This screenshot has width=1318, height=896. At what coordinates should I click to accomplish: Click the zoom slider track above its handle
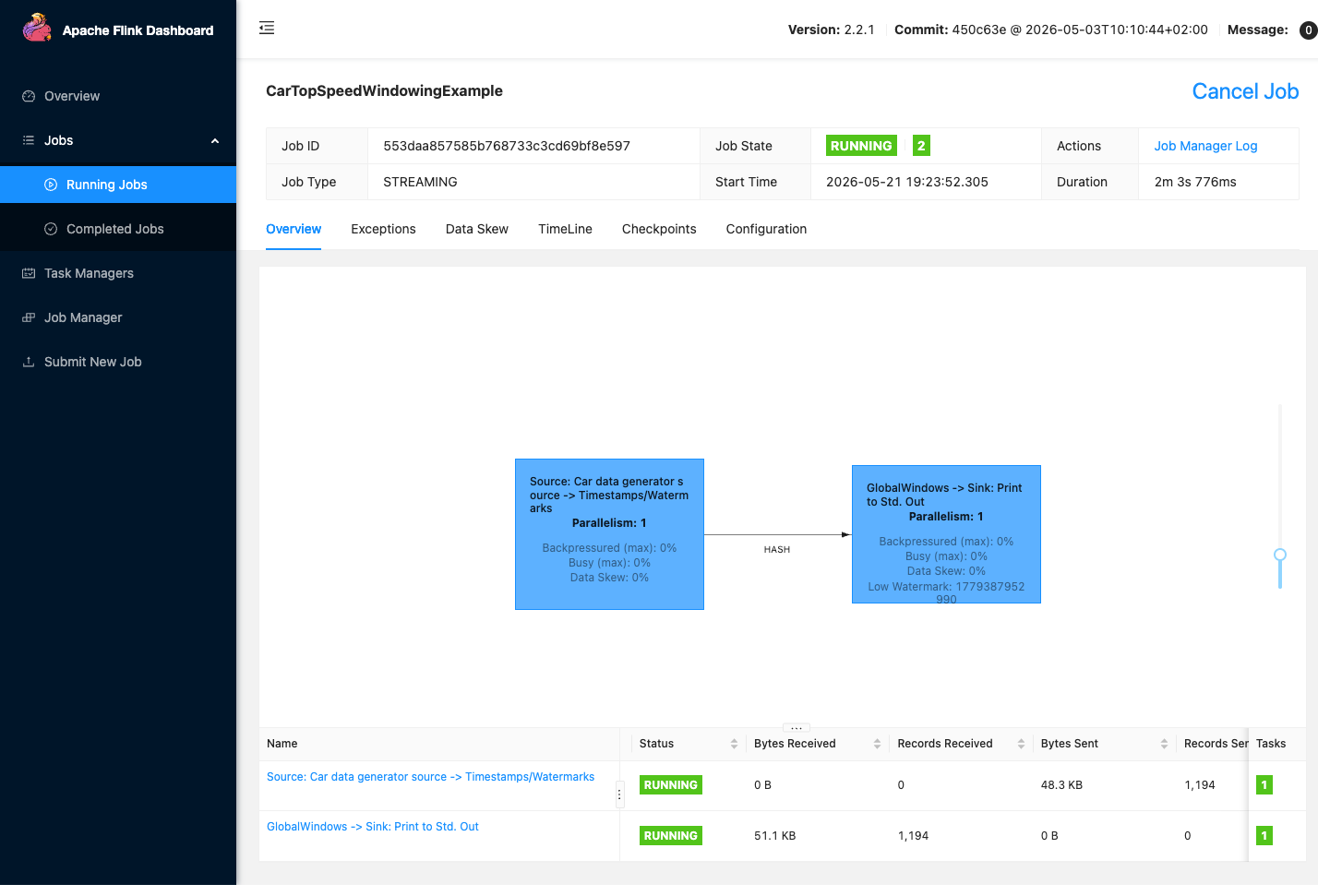[x=1280, y=475]
